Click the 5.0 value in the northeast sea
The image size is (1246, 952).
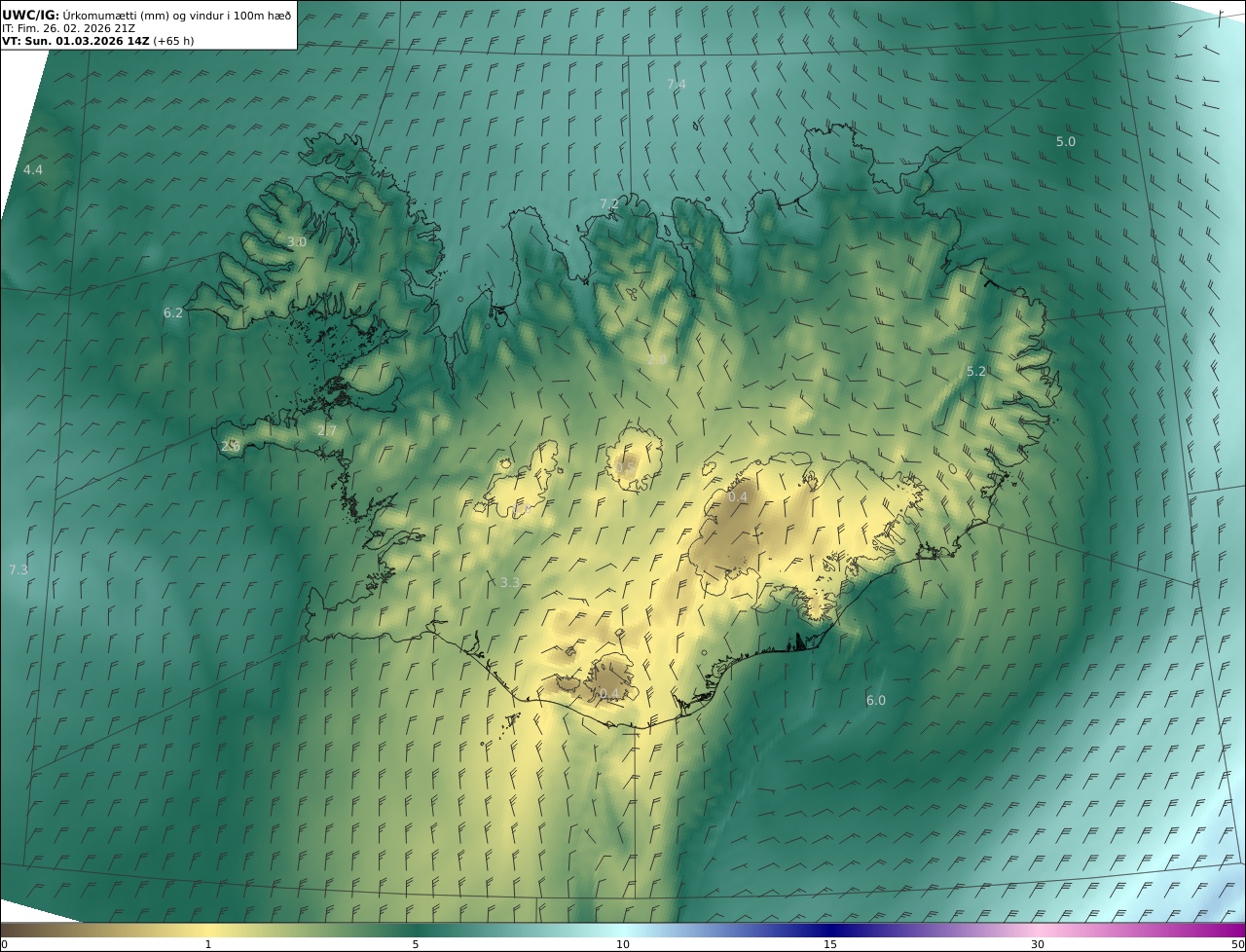coord(1066,141)
